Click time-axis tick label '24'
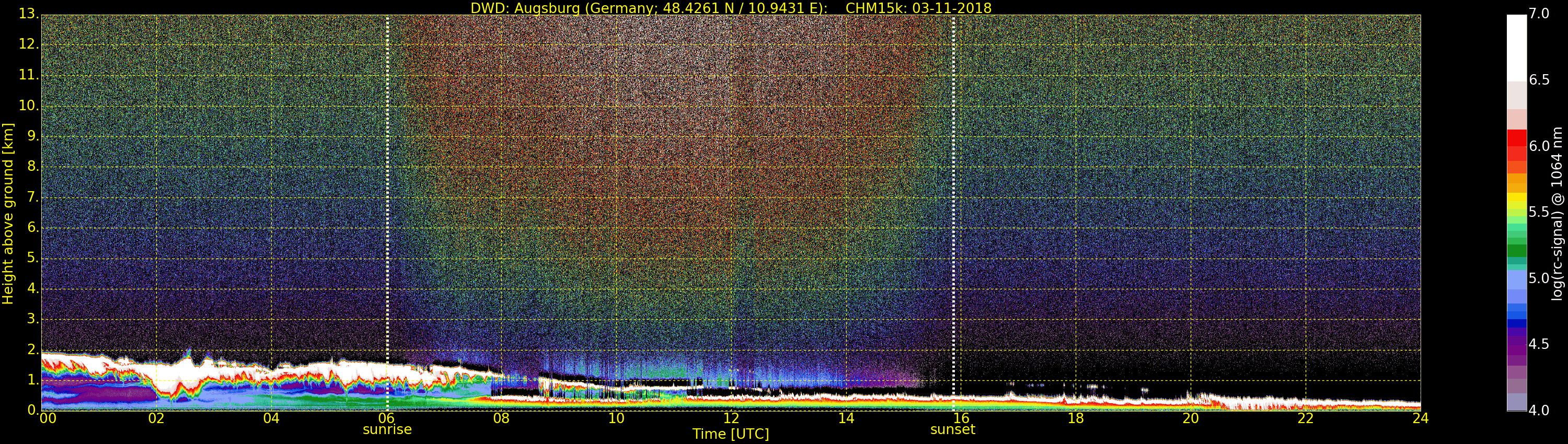The width and height of the screenshot is (1568, 444). point(1421,418)
